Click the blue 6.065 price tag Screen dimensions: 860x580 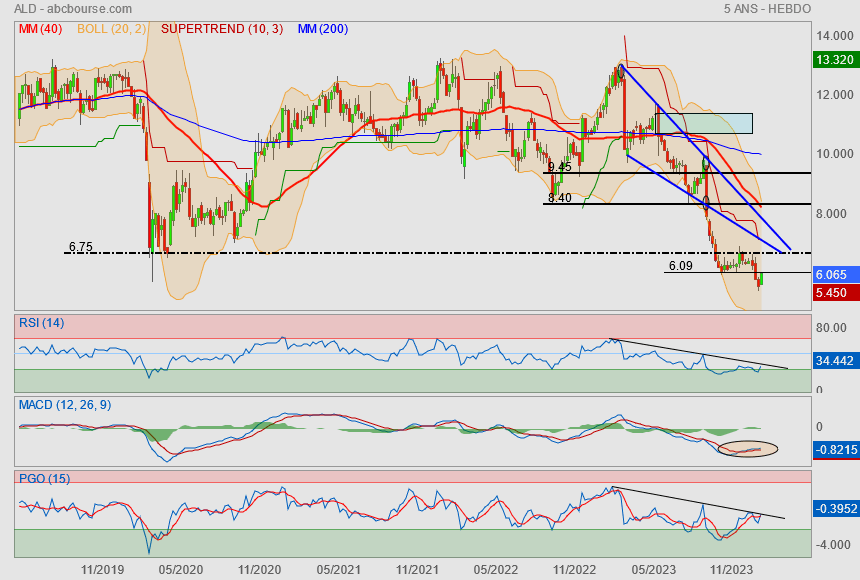coord(836,274)
